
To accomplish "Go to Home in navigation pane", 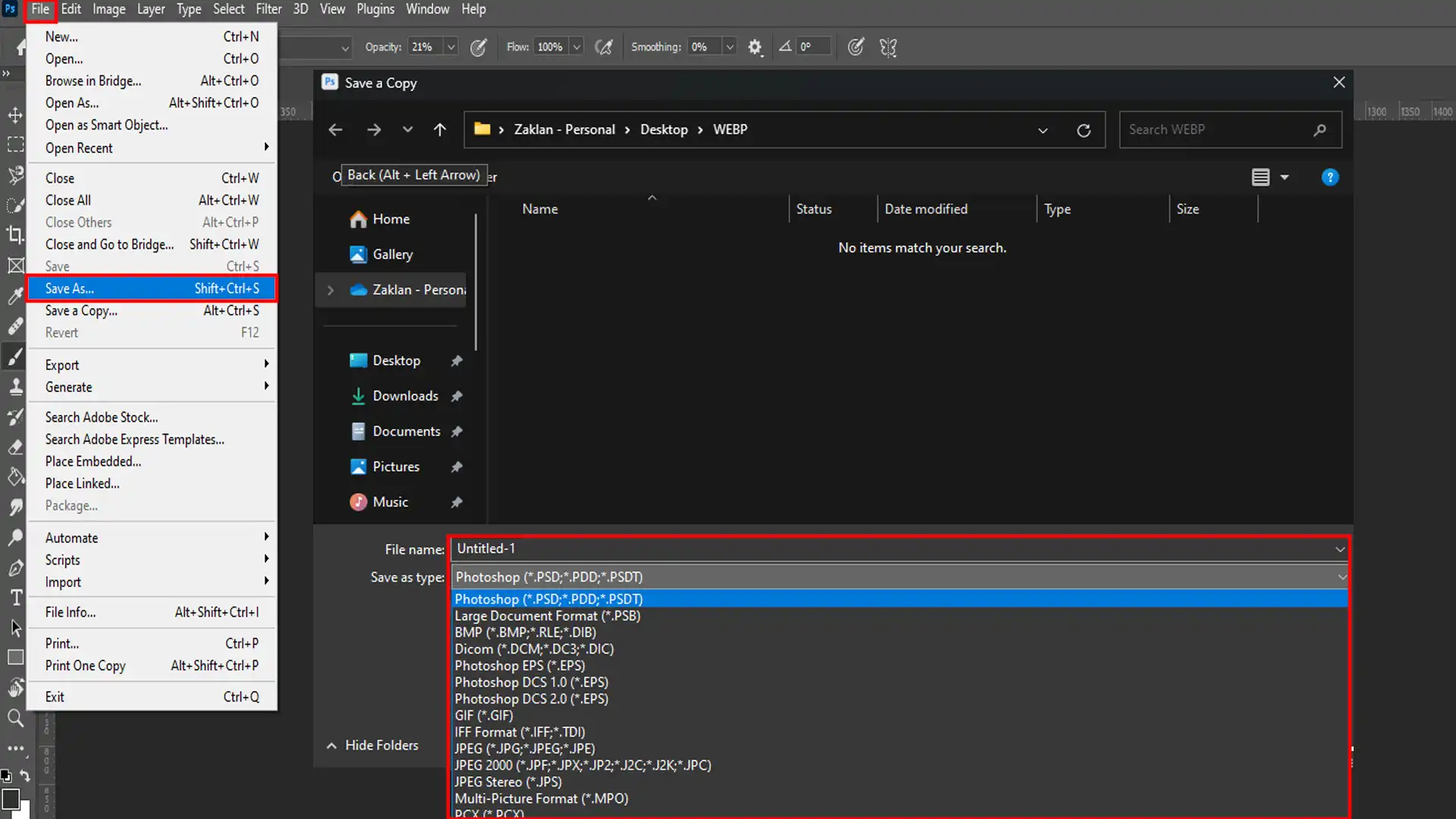I will (x=391, y=219).
